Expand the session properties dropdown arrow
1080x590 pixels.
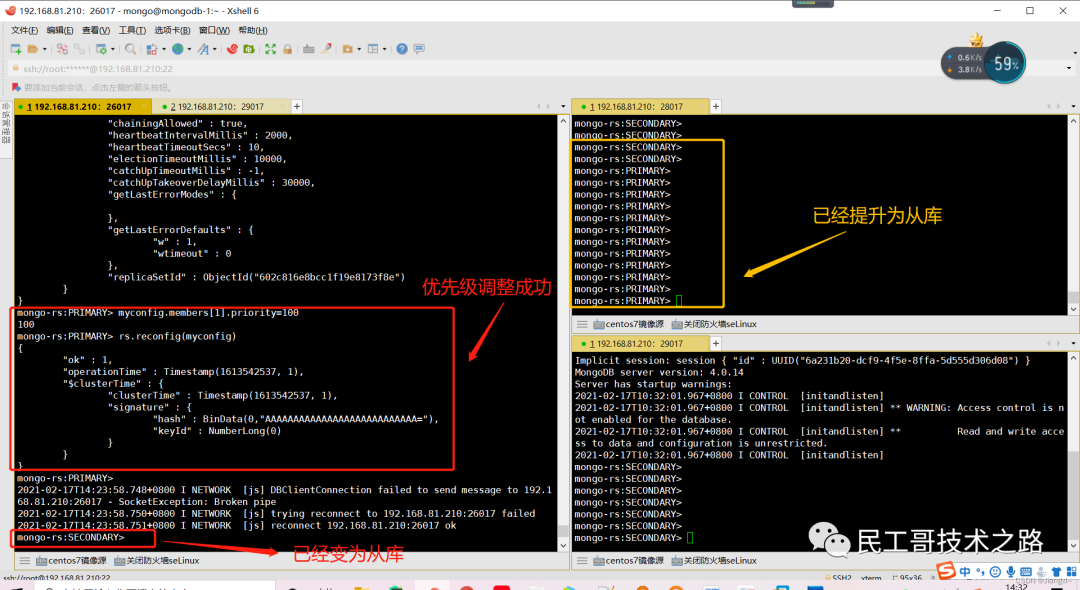click(x=112, y=48)
